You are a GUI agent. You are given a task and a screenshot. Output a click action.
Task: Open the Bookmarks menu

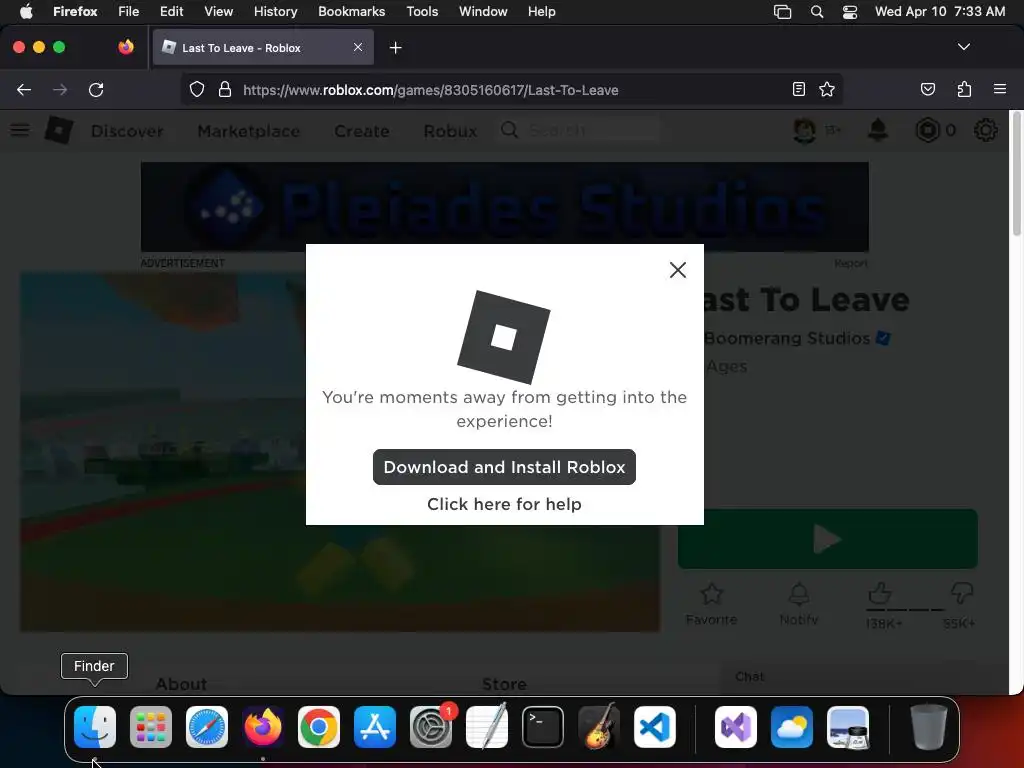[351, 12]
